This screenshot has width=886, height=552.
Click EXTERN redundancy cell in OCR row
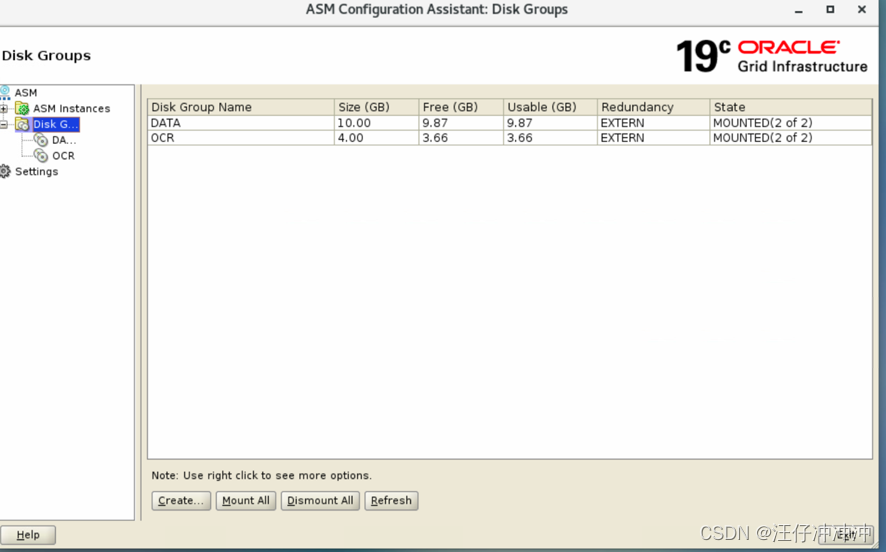pos(653,138)
